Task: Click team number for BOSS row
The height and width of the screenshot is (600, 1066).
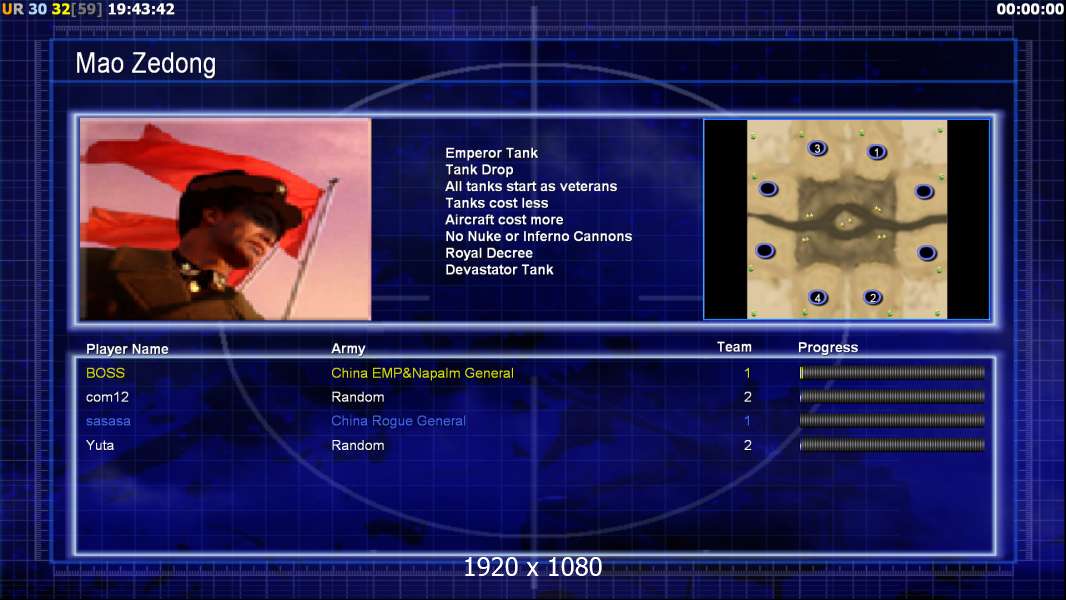Action: tap(747, 373)
